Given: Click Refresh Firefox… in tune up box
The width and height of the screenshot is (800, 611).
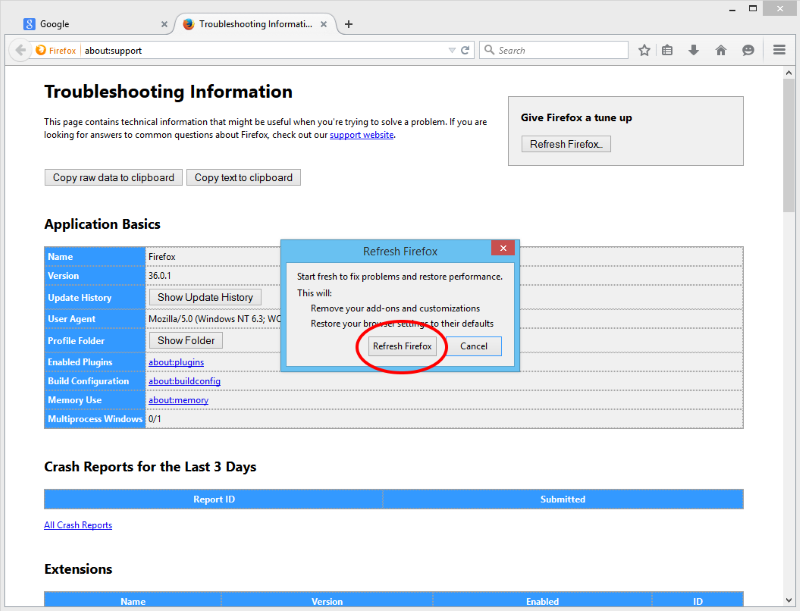Looking at the screenshot, I should pyautogui.click(x=566, y=144).
